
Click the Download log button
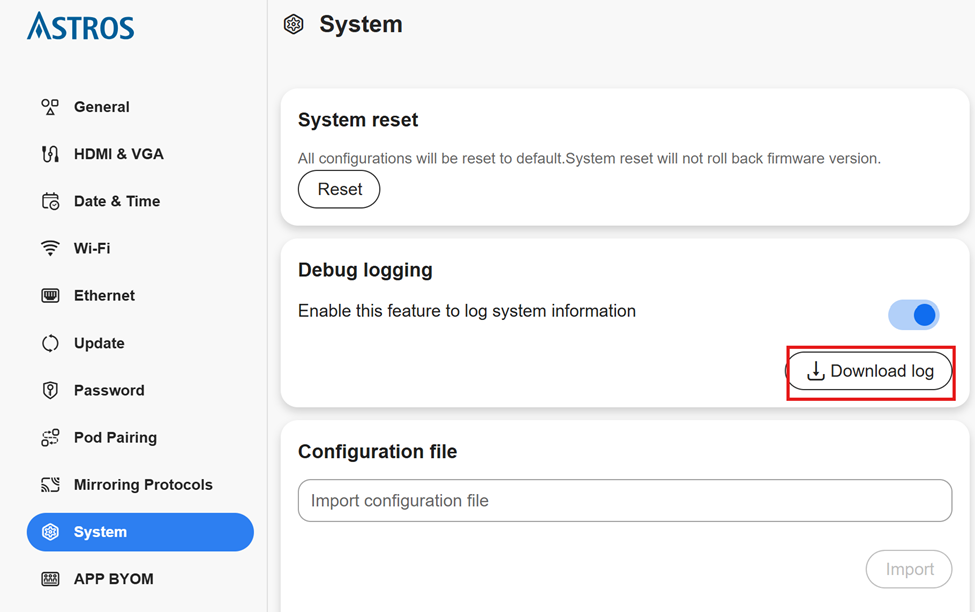click(x=869, y=372)
